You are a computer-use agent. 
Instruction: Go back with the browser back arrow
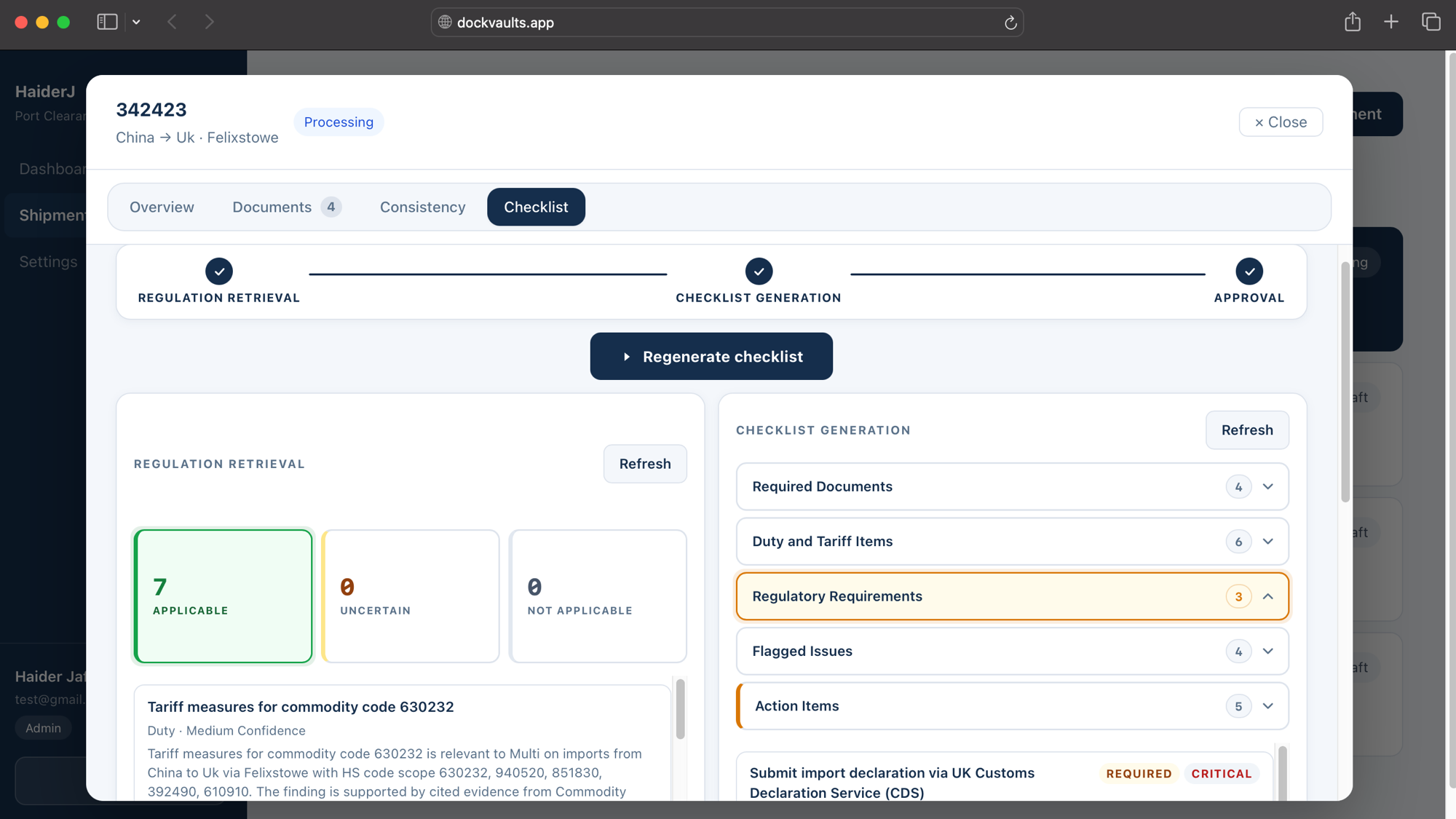click(172, 22)
